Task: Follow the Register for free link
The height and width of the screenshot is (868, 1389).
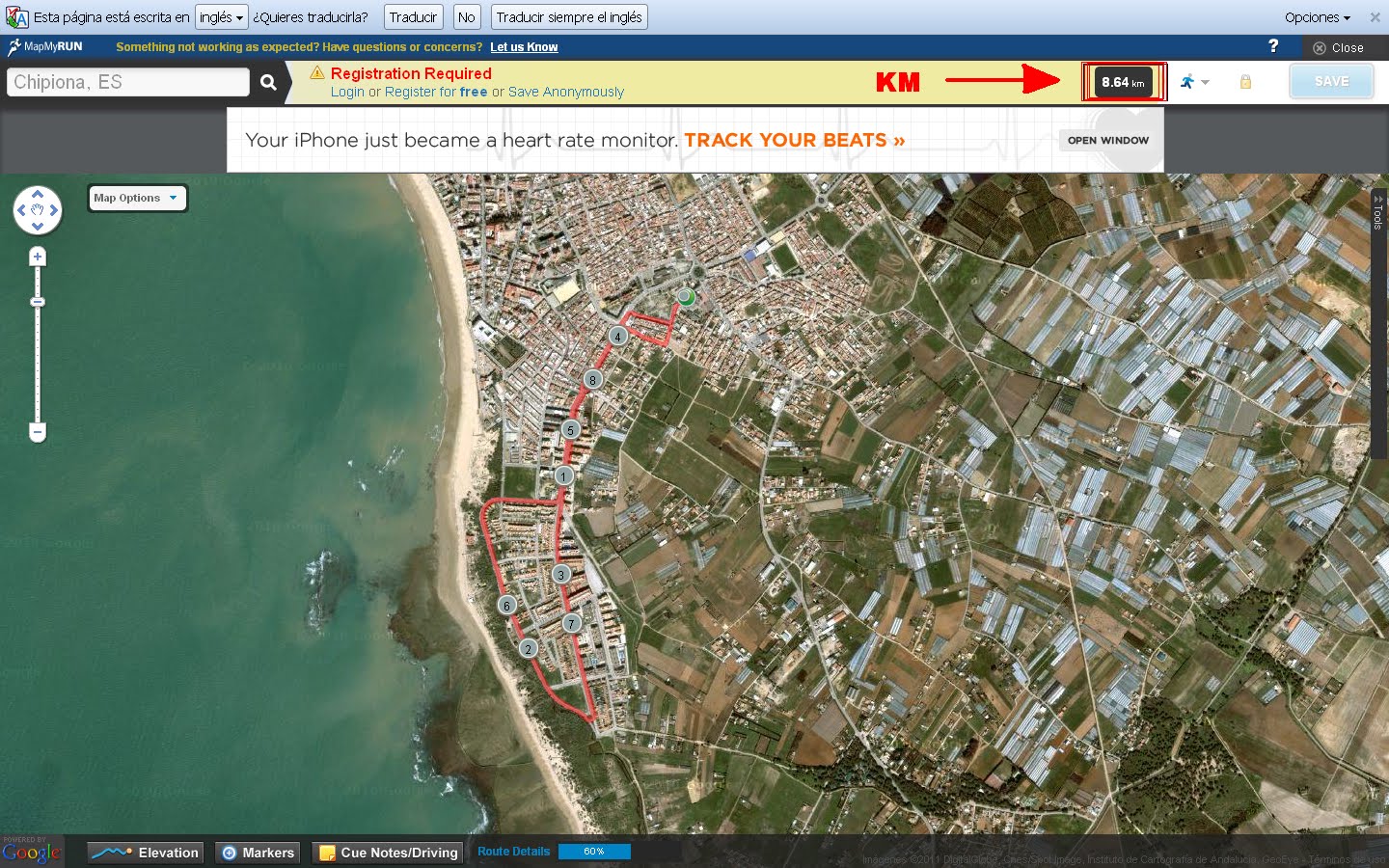Action: coord(436,93)
